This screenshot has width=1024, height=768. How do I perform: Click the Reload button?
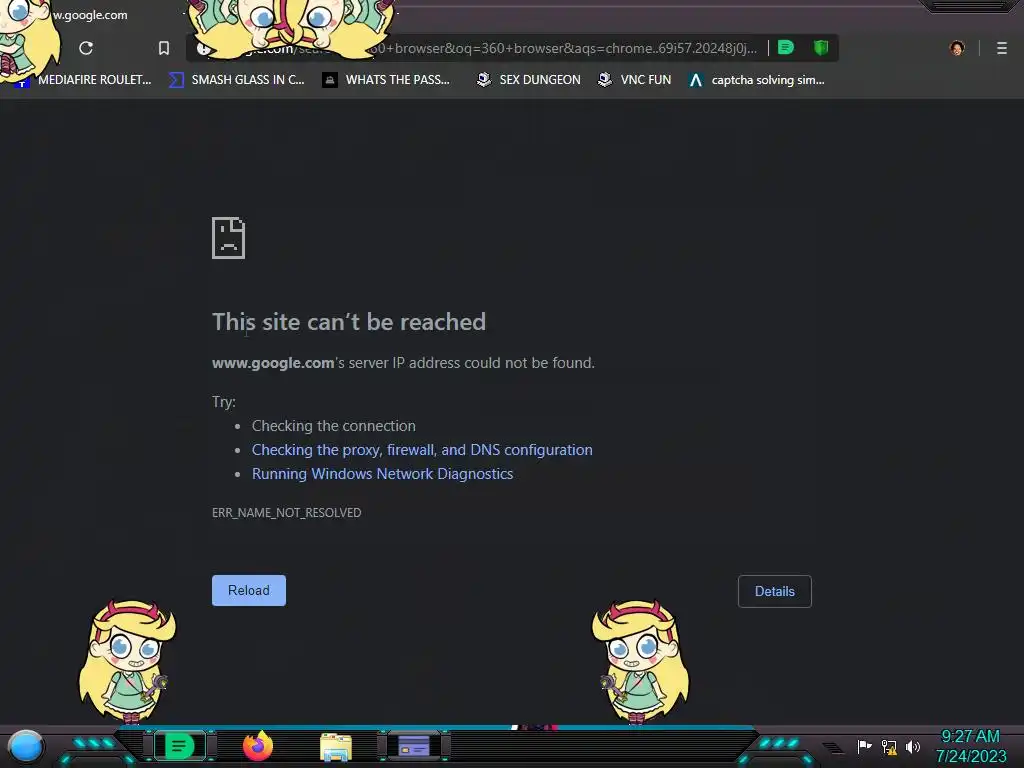click(x=249, y=590)
